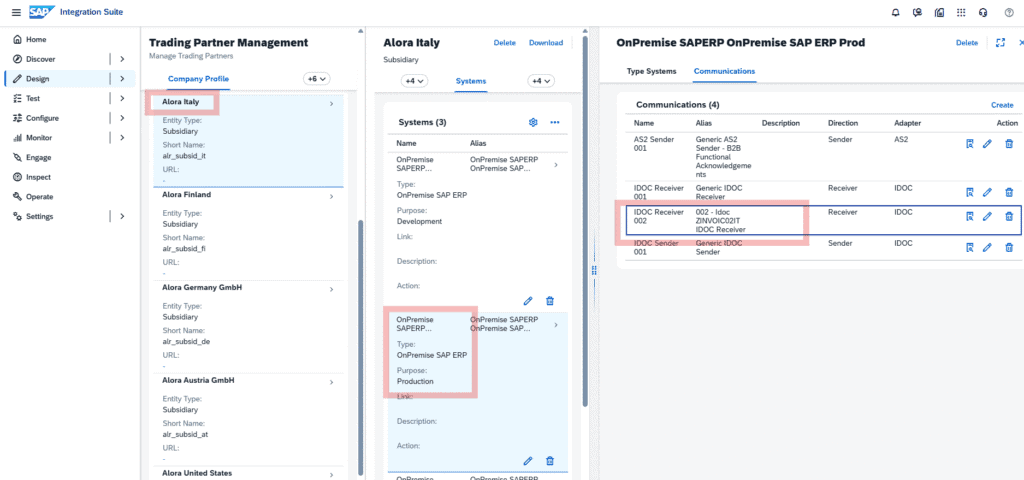The image size is (1024, 480).
Task: Edit the IDOC Receiver 001 communication
Action: point(987,192)
